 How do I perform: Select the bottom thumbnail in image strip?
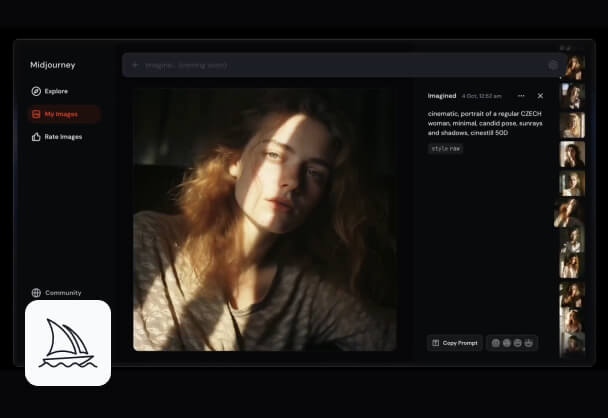point(573,343)
